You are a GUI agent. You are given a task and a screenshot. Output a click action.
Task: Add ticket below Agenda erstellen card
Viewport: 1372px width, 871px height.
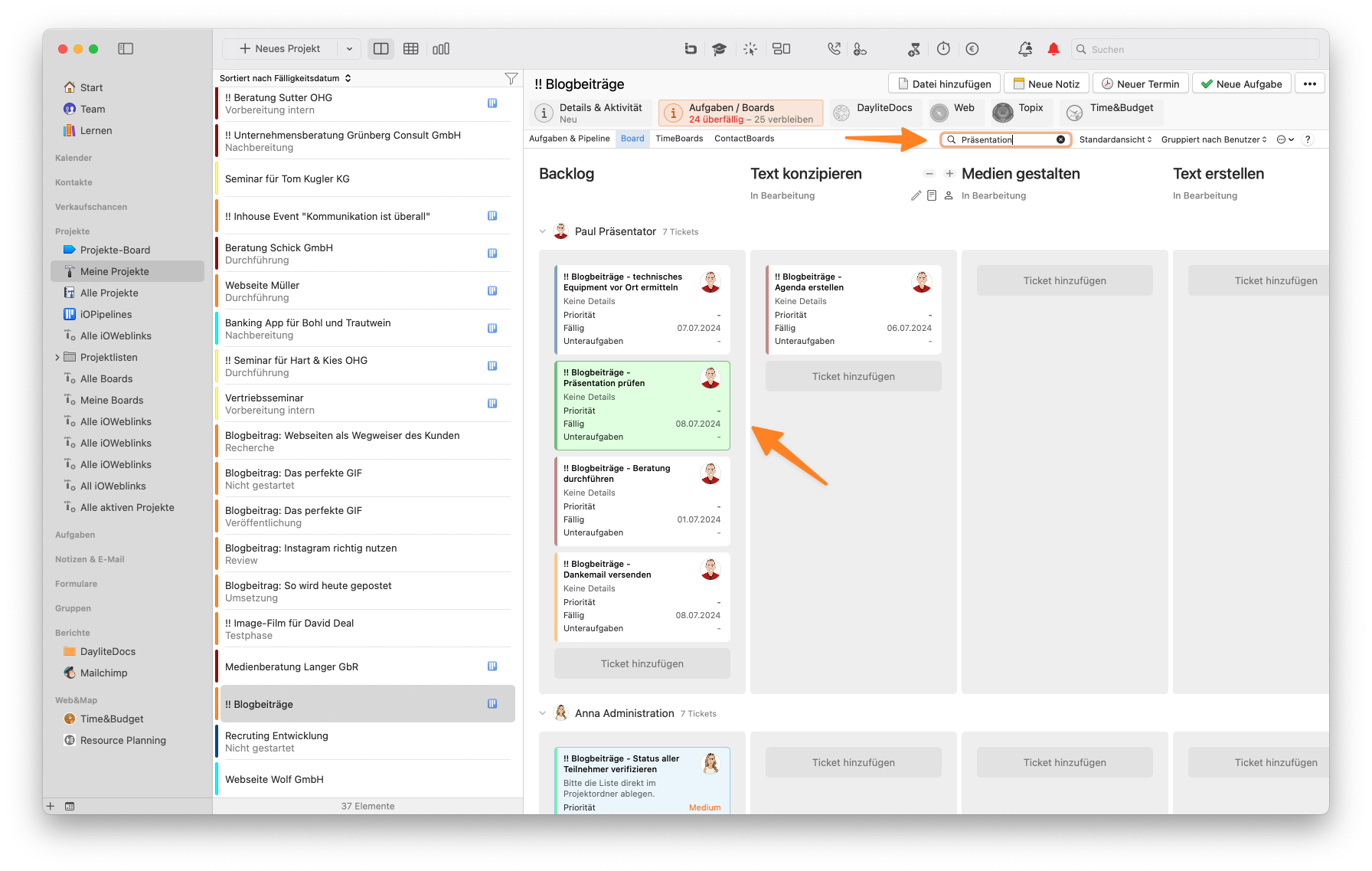pos(854,376)
